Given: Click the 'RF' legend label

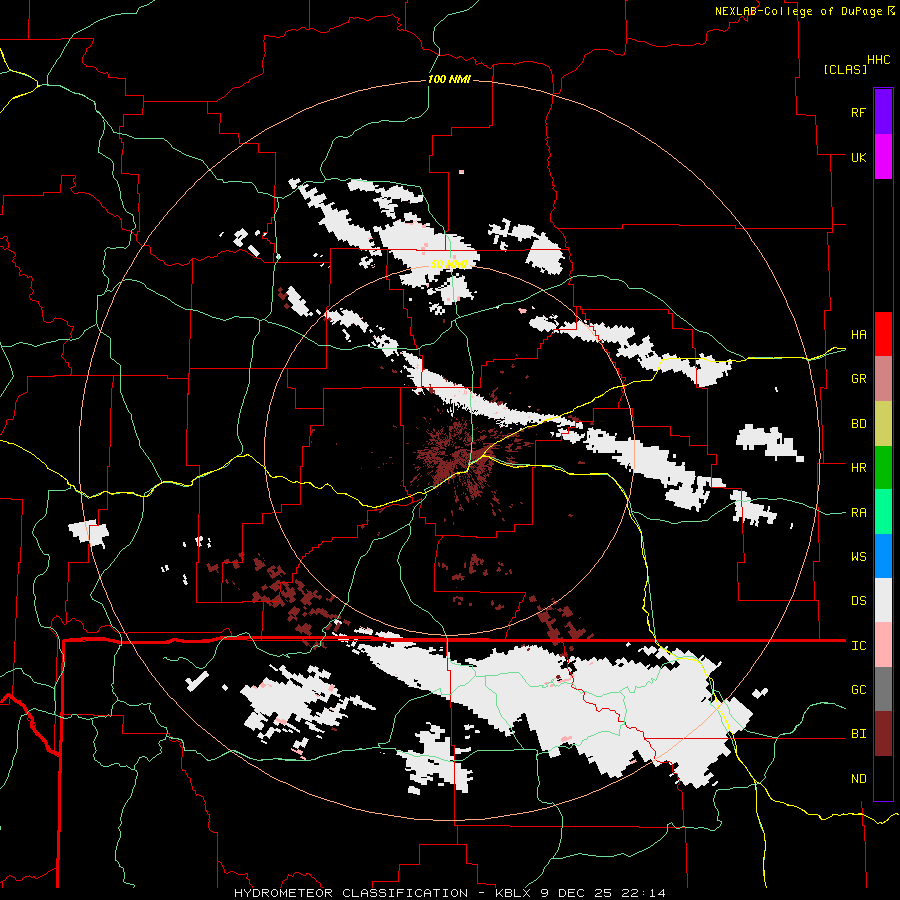Looking at the screenshot, I should point(858,112).
